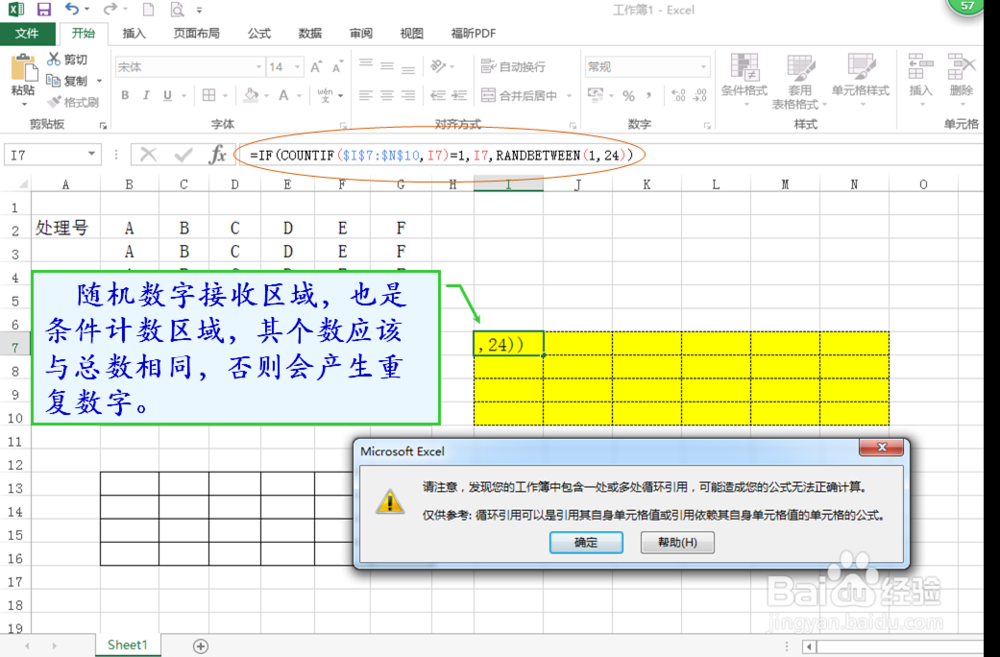Click 帮助(H) in the warning dialog
Screen dimensions: 1000x657
[x=677, y=543]
